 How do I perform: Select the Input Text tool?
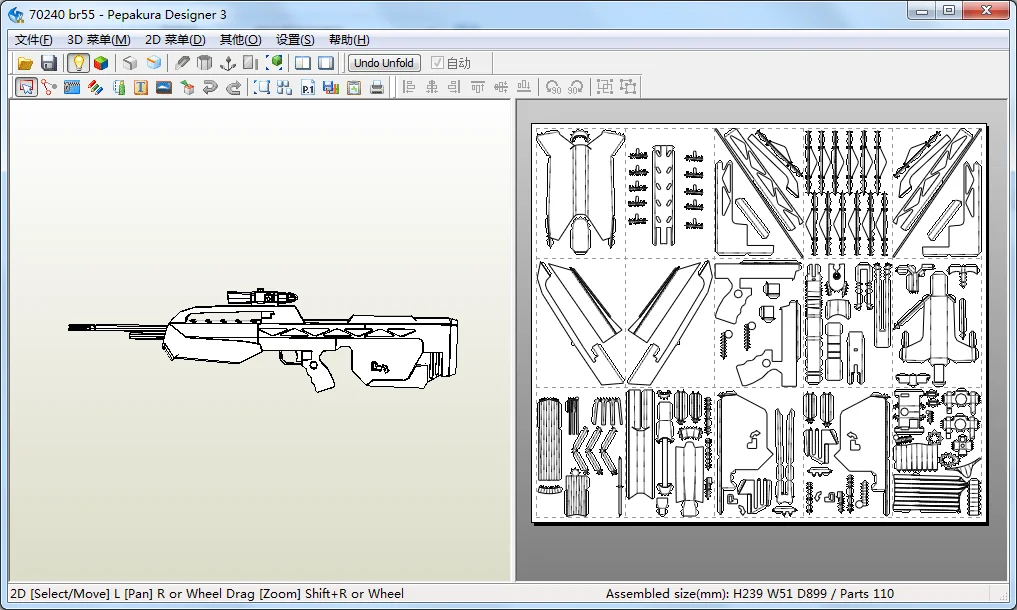pos(141,87)
